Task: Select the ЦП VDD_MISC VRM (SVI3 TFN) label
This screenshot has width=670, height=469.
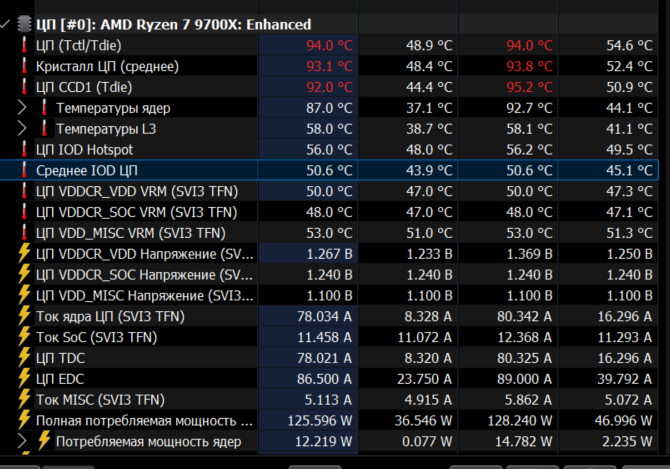Action: coord(131,233)
